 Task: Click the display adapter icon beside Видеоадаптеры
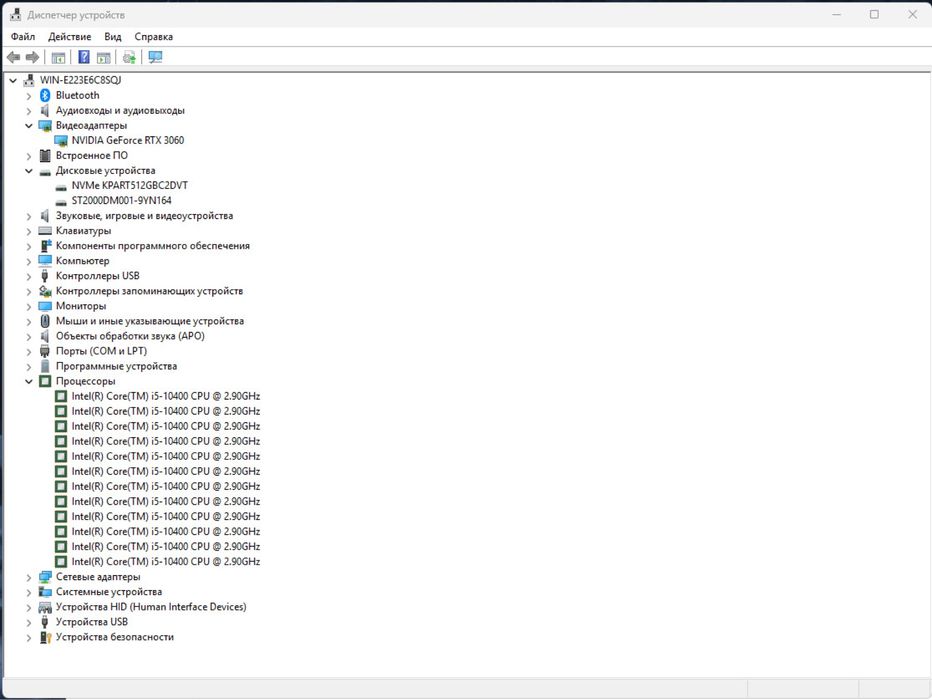point(45,125)
